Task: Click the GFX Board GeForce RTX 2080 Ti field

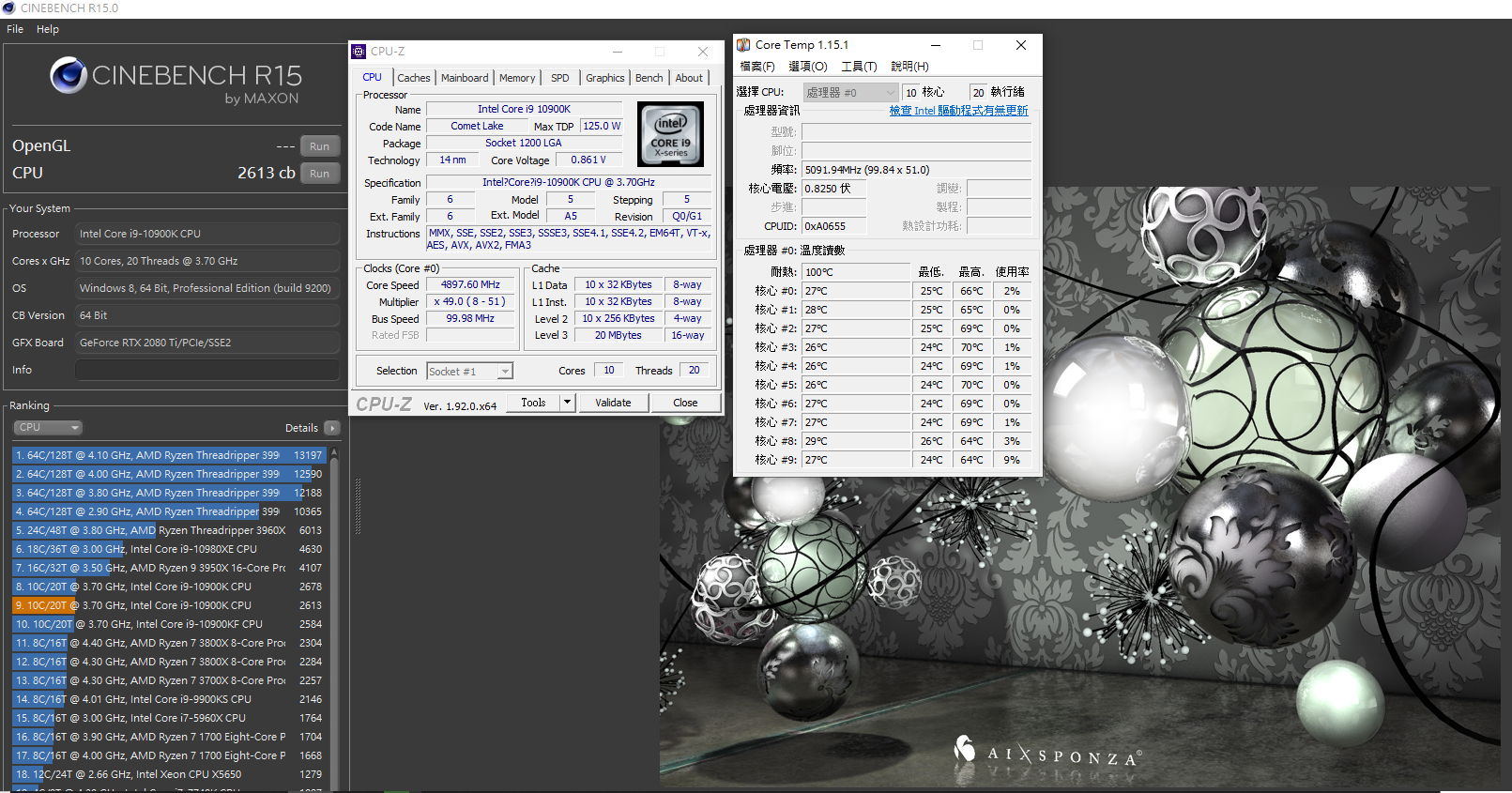Action: point(207,343)
